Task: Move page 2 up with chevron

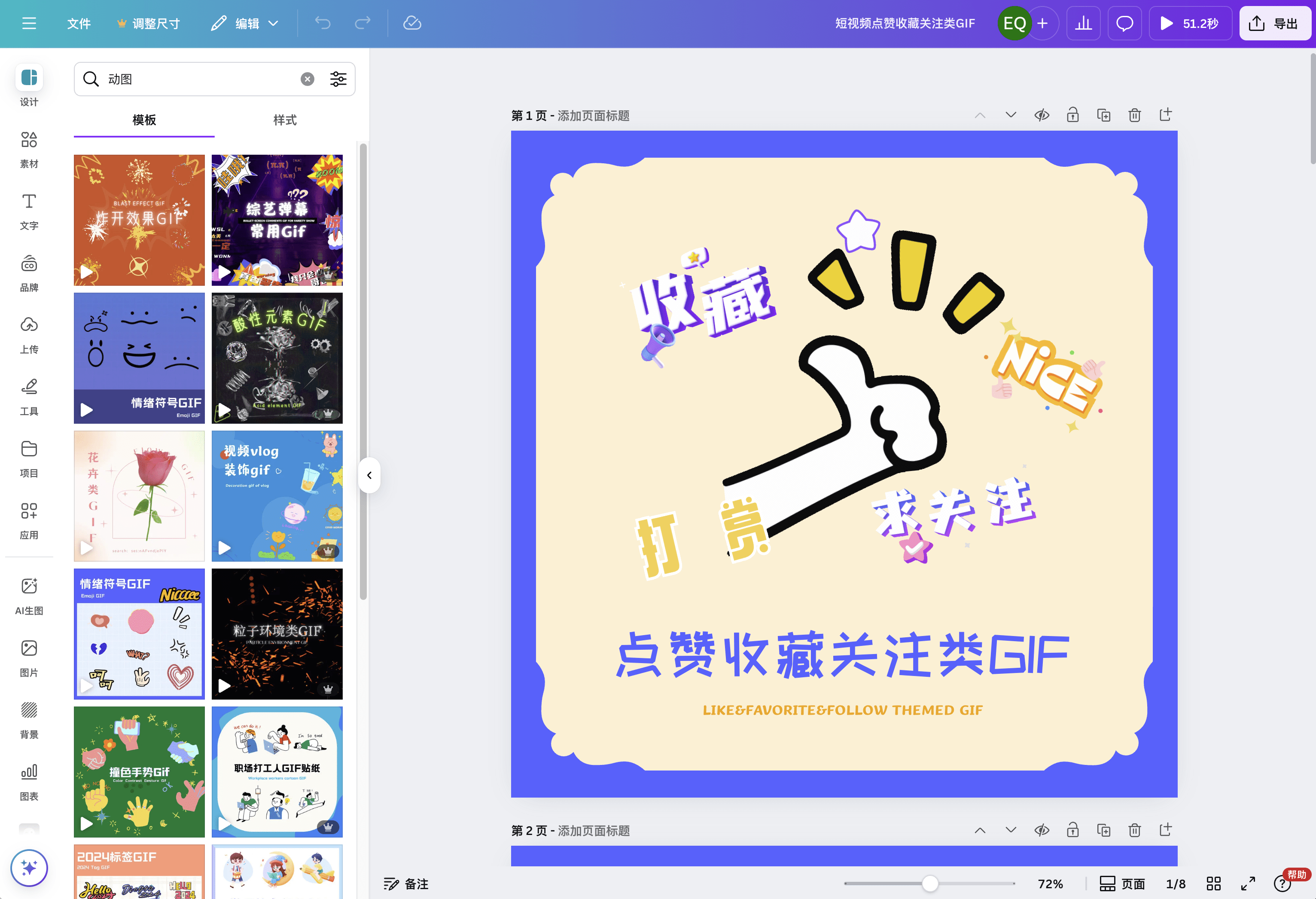Action: [980, 830]
